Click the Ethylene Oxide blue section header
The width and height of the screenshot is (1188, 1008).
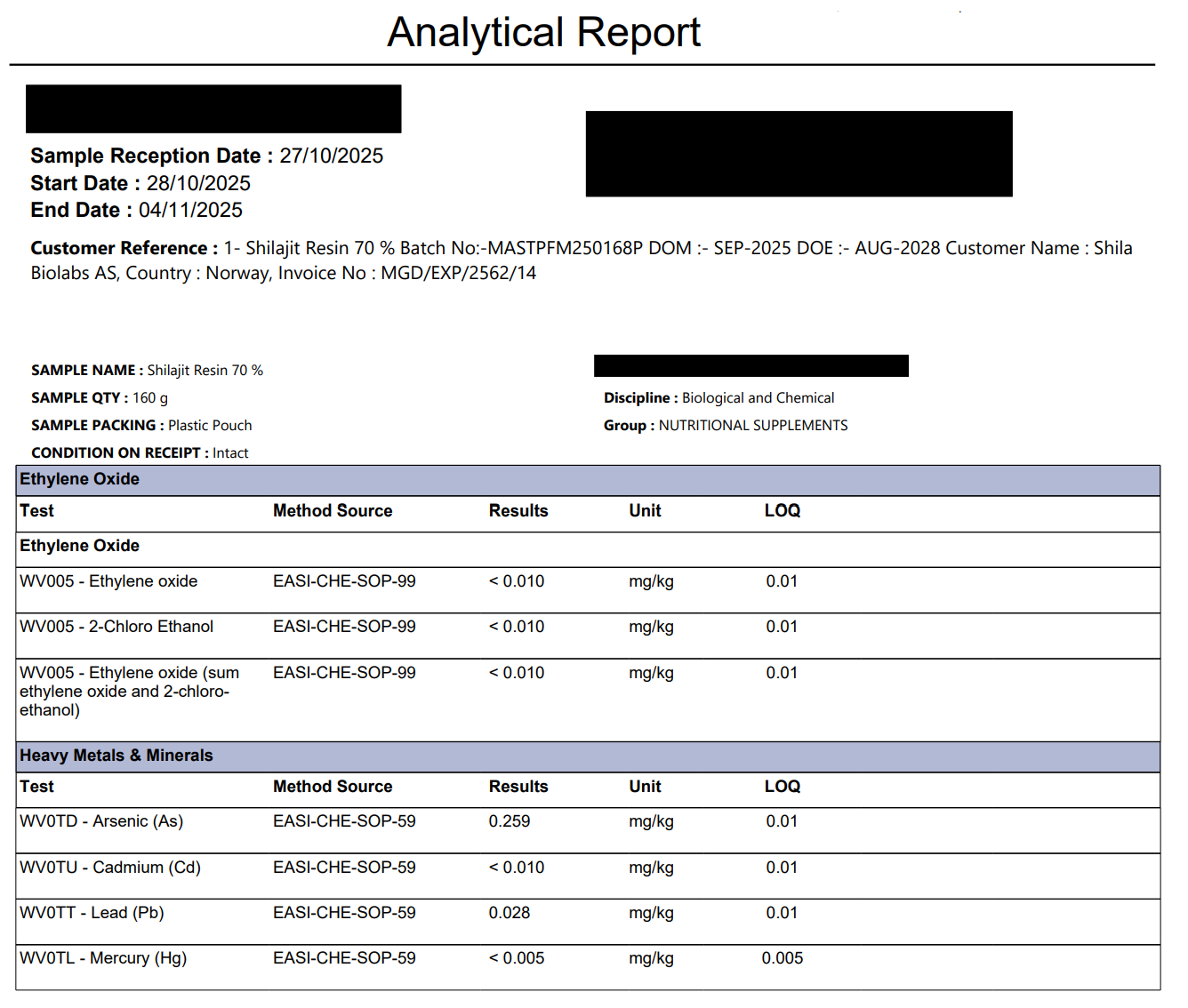pos(80,480)
